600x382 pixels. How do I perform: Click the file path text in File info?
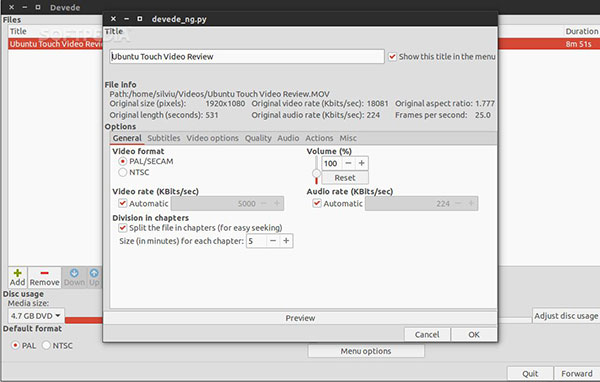coord(219,94)
